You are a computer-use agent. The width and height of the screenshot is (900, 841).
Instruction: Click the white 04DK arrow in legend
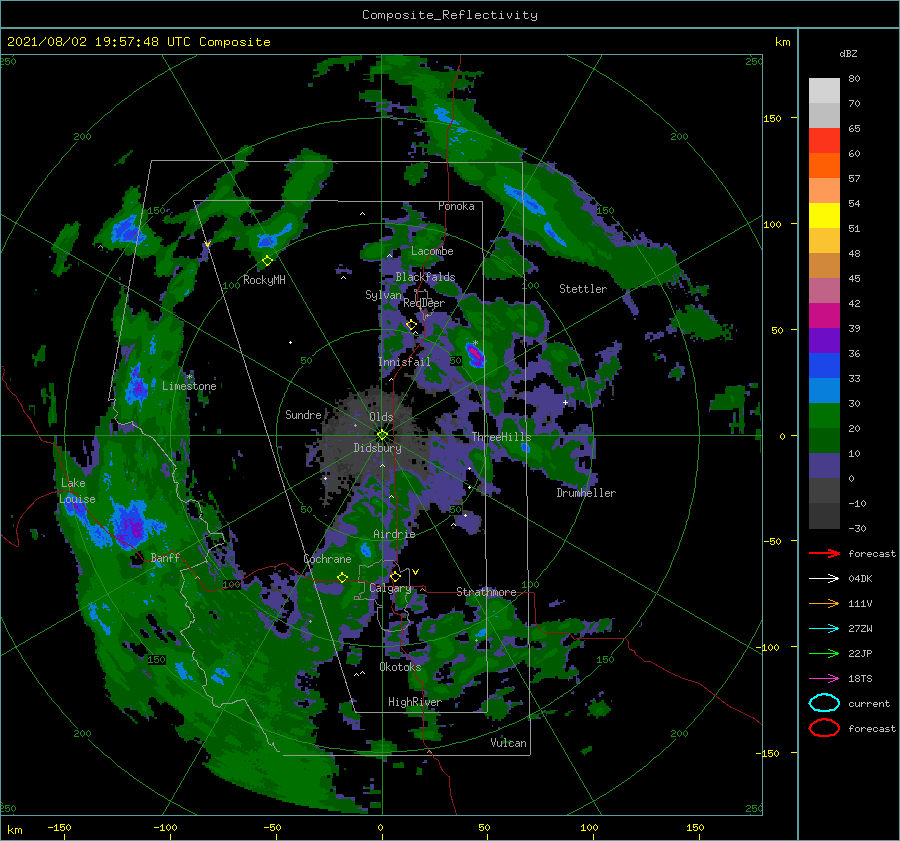click(824, 579)
